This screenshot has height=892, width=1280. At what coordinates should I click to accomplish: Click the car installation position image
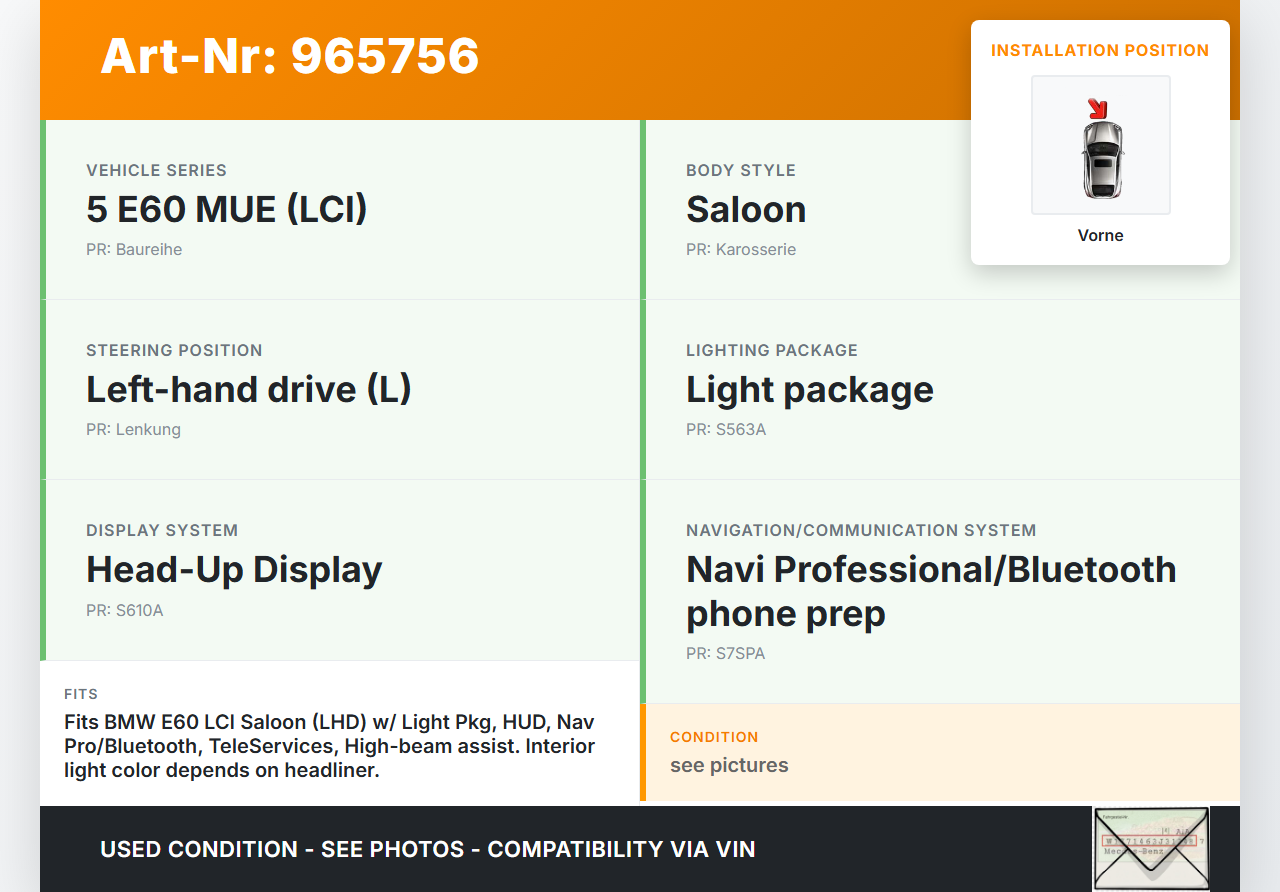tap(1101, 146)
